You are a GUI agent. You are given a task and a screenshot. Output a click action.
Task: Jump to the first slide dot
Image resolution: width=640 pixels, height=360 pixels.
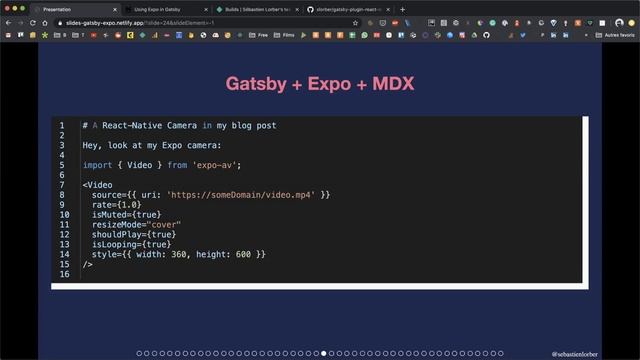pos(139,353)
